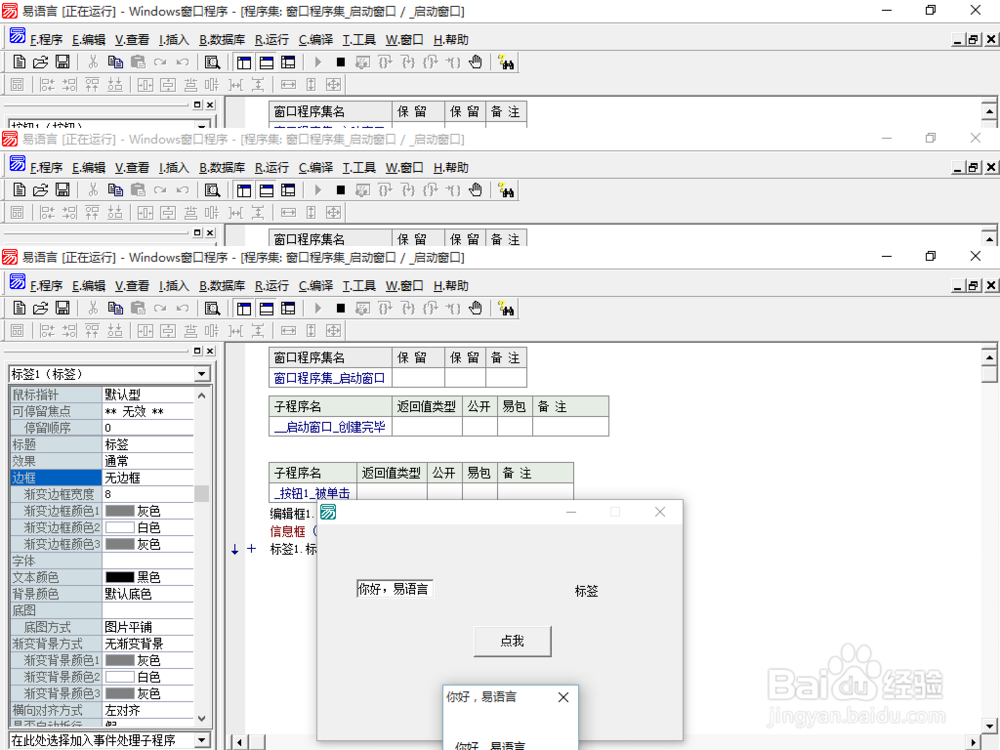This screenshot has width=1000, height=750.
Task: Click the 窗口程序集_启动窗口 cell link
Action: [x=329, y=378]
